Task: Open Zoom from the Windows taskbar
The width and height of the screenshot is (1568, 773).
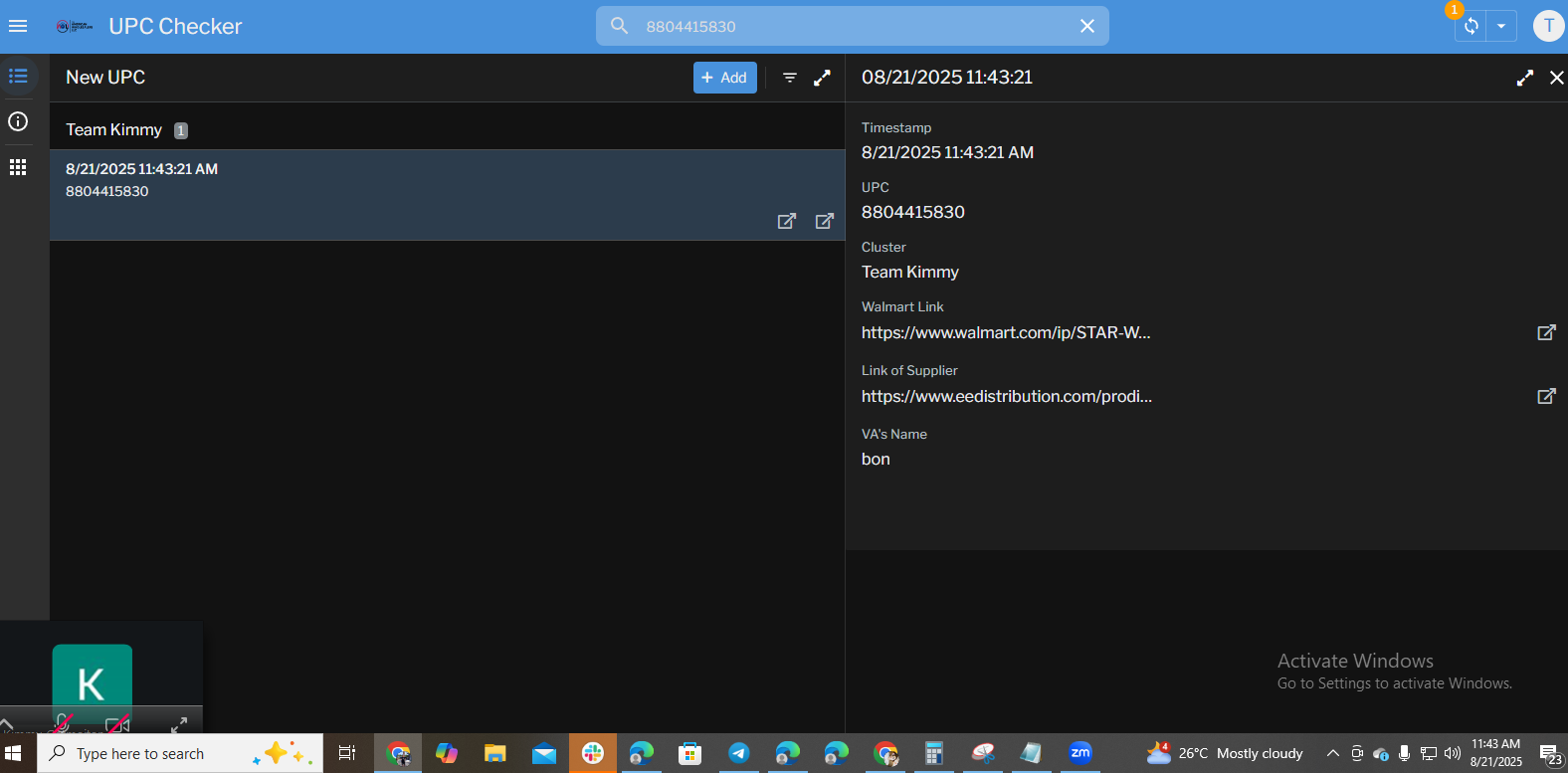Action: 1080,753
